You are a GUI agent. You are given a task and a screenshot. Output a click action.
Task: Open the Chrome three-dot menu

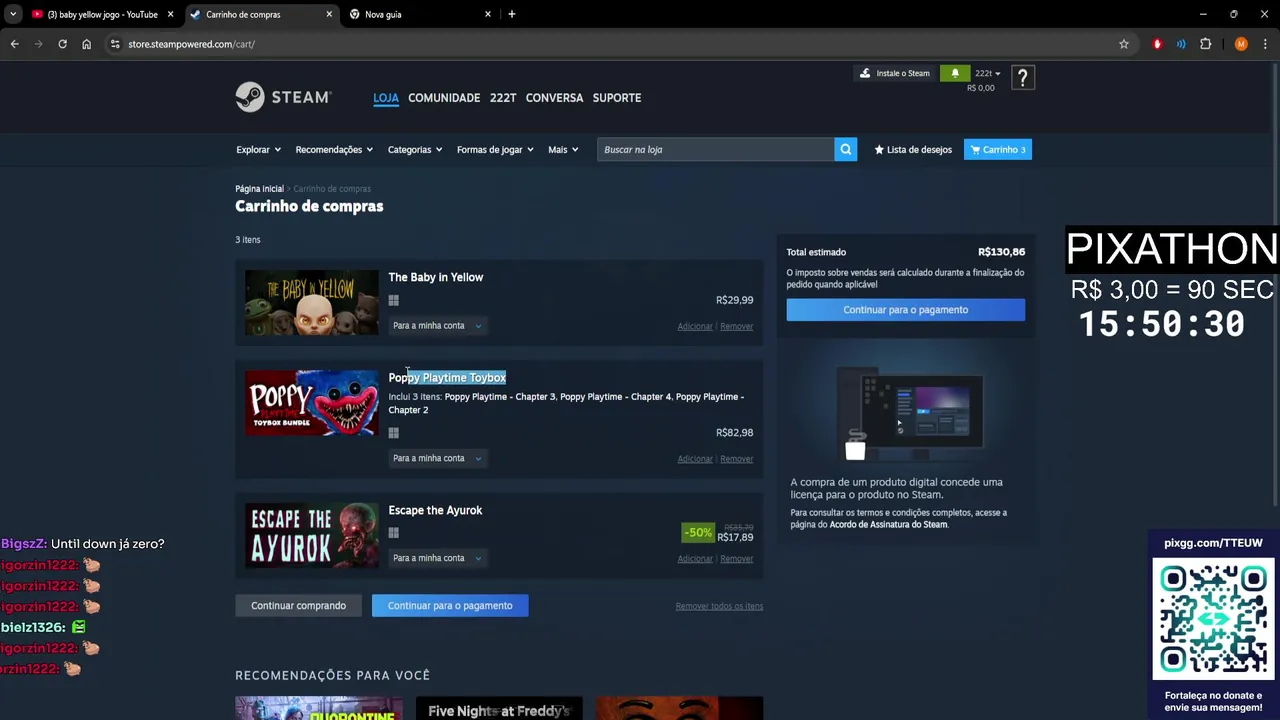1265,44
